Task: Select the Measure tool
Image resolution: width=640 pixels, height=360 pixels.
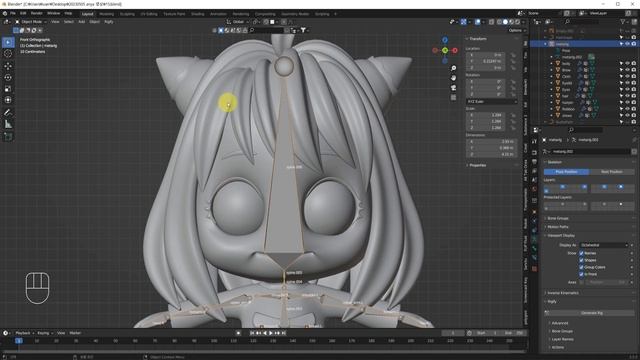Action: point(8,124)
